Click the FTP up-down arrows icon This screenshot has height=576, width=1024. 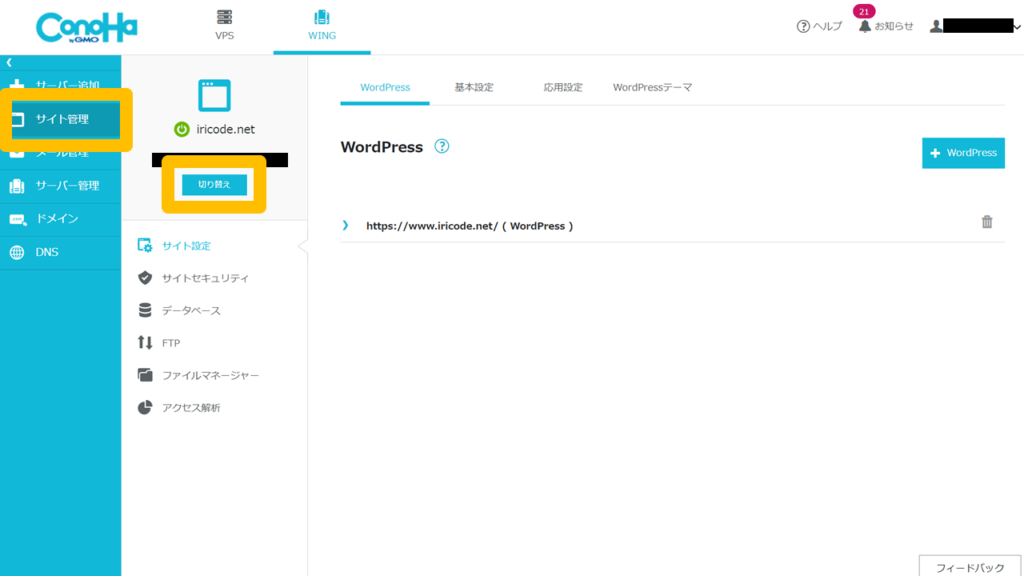[145, 342]
